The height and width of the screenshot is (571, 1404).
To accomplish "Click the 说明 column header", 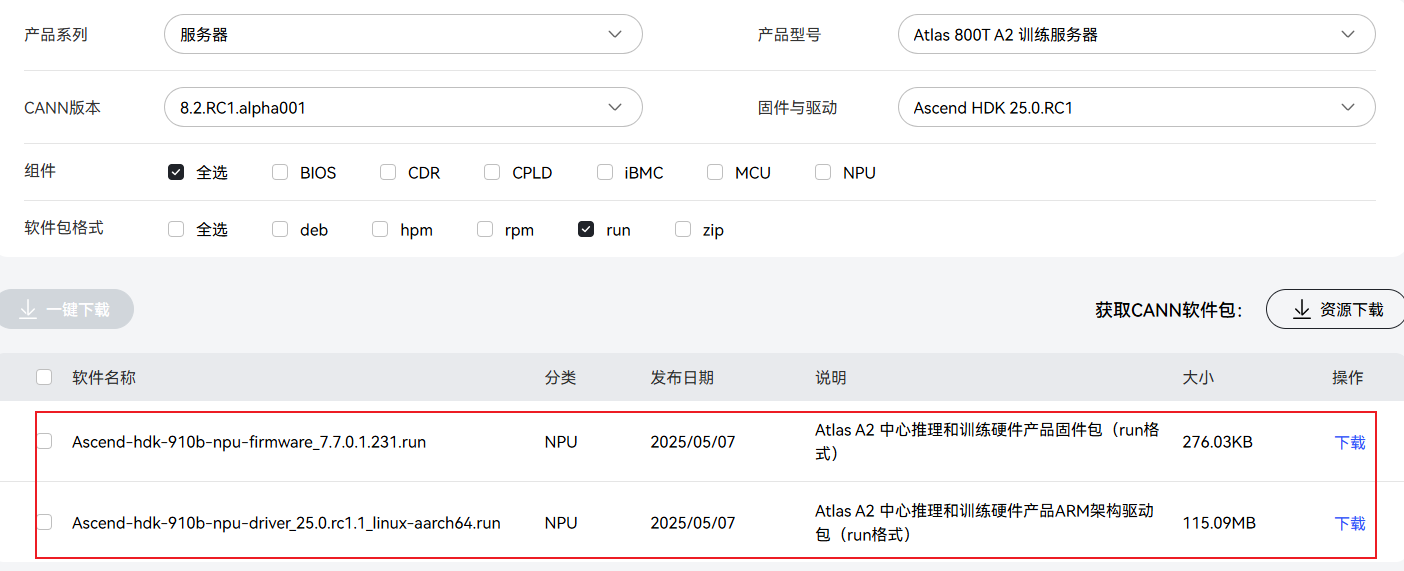I will 831,378.
